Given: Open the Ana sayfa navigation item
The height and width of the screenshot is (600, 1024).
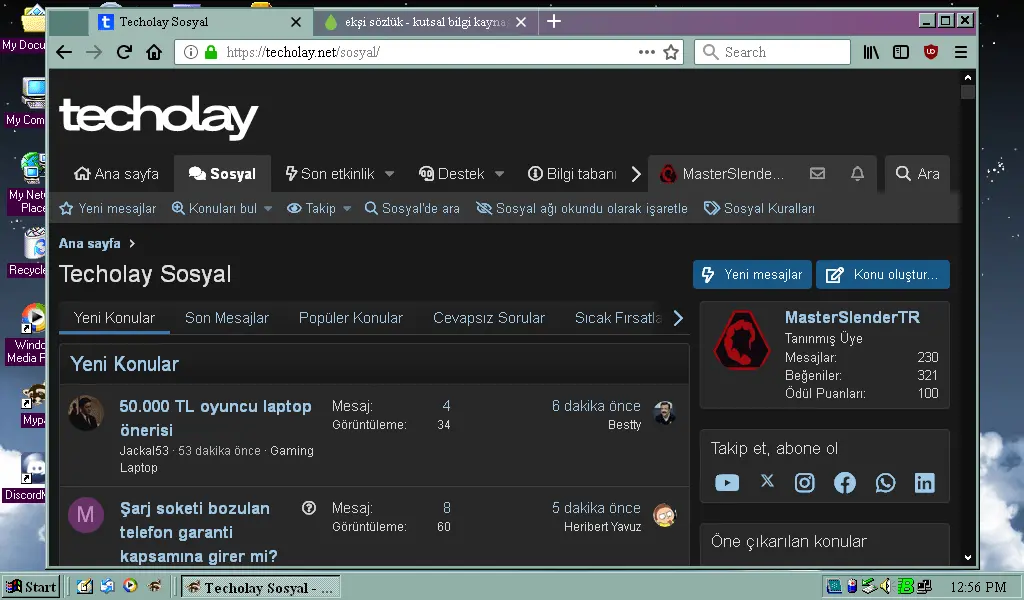Looking at the screenshot, I should click(x=116, y=174).
